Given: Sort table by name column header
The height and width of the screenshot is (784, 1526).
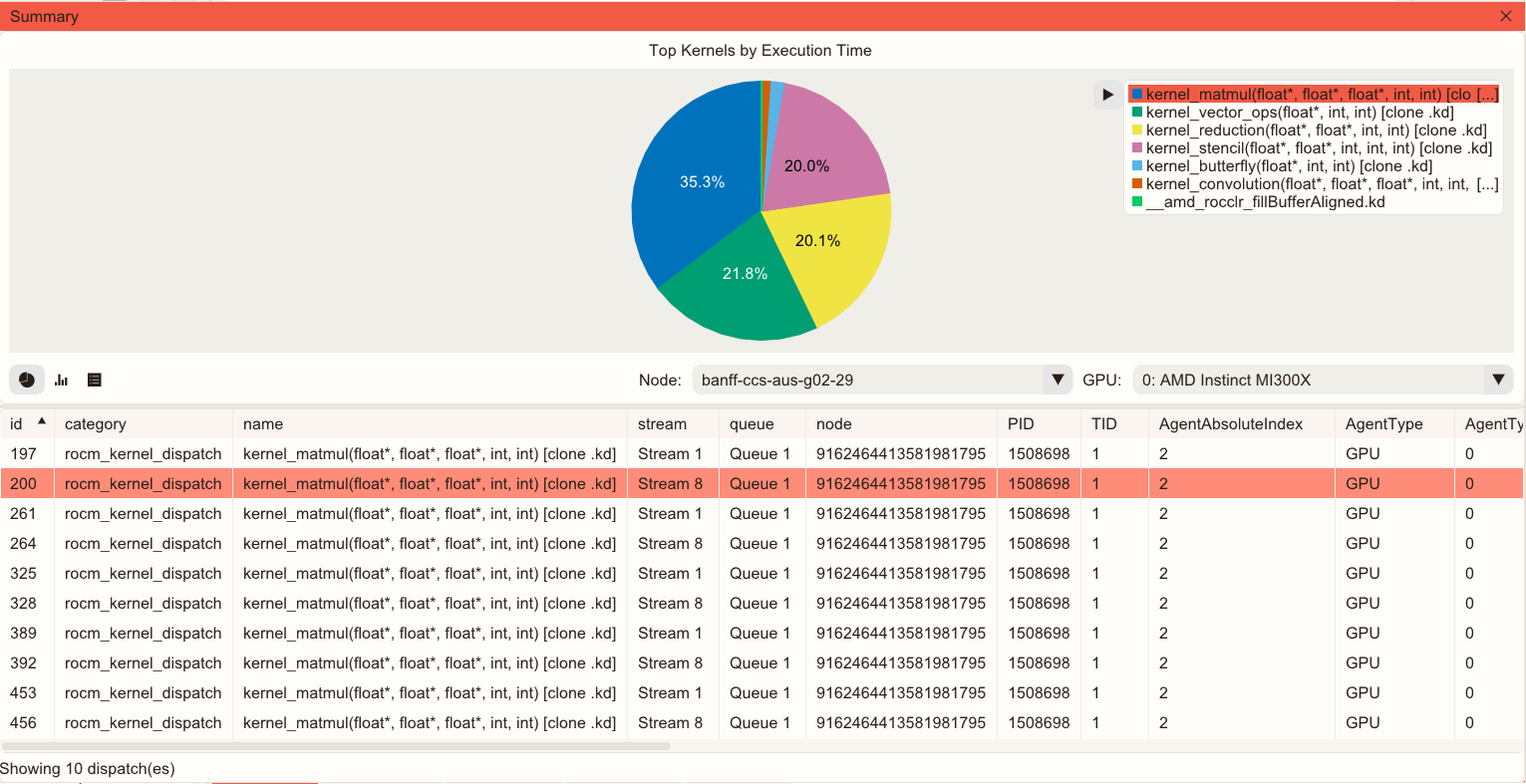Looking at the screenshot, I should (263, 423).
